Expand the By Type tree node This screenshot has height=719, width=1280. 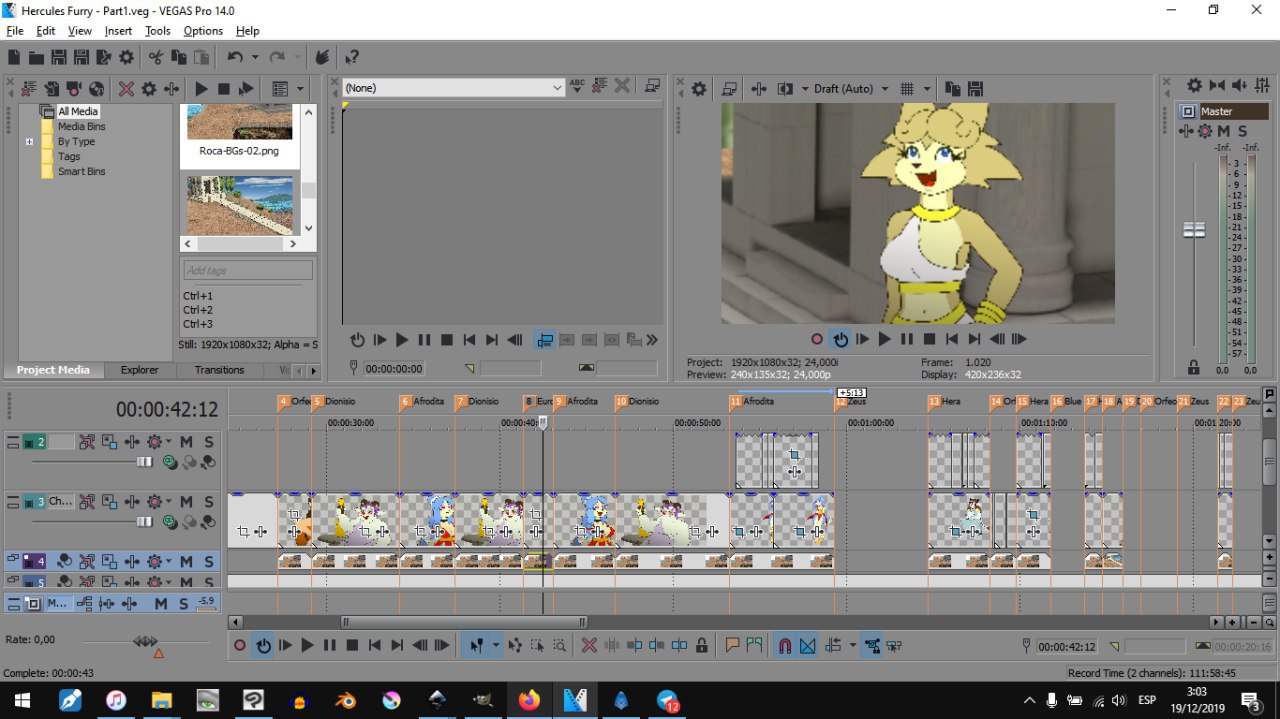coord(30,142)
